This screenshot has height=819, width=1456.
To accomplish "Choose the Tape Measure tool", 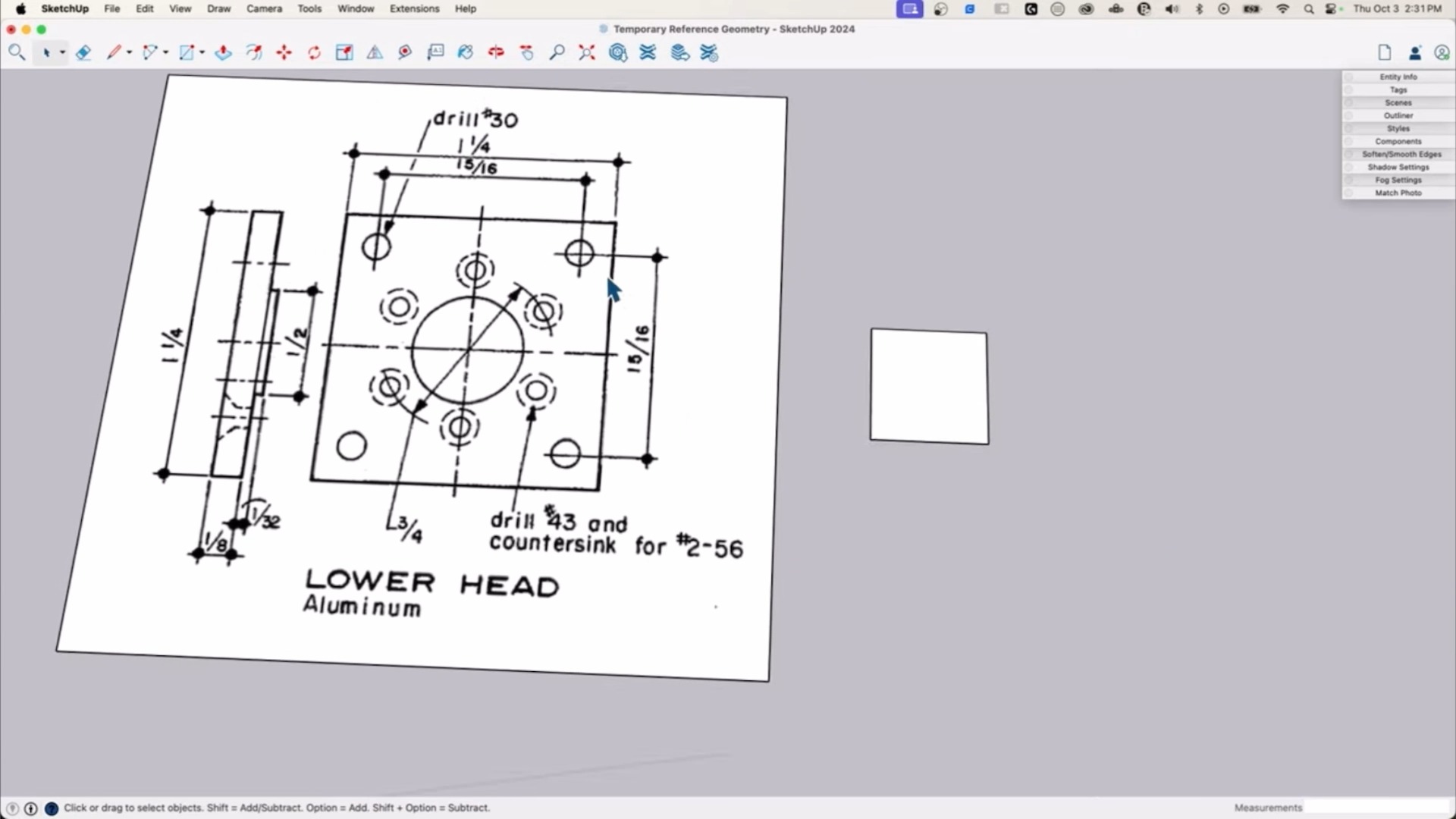I will (x=405, y=52).
